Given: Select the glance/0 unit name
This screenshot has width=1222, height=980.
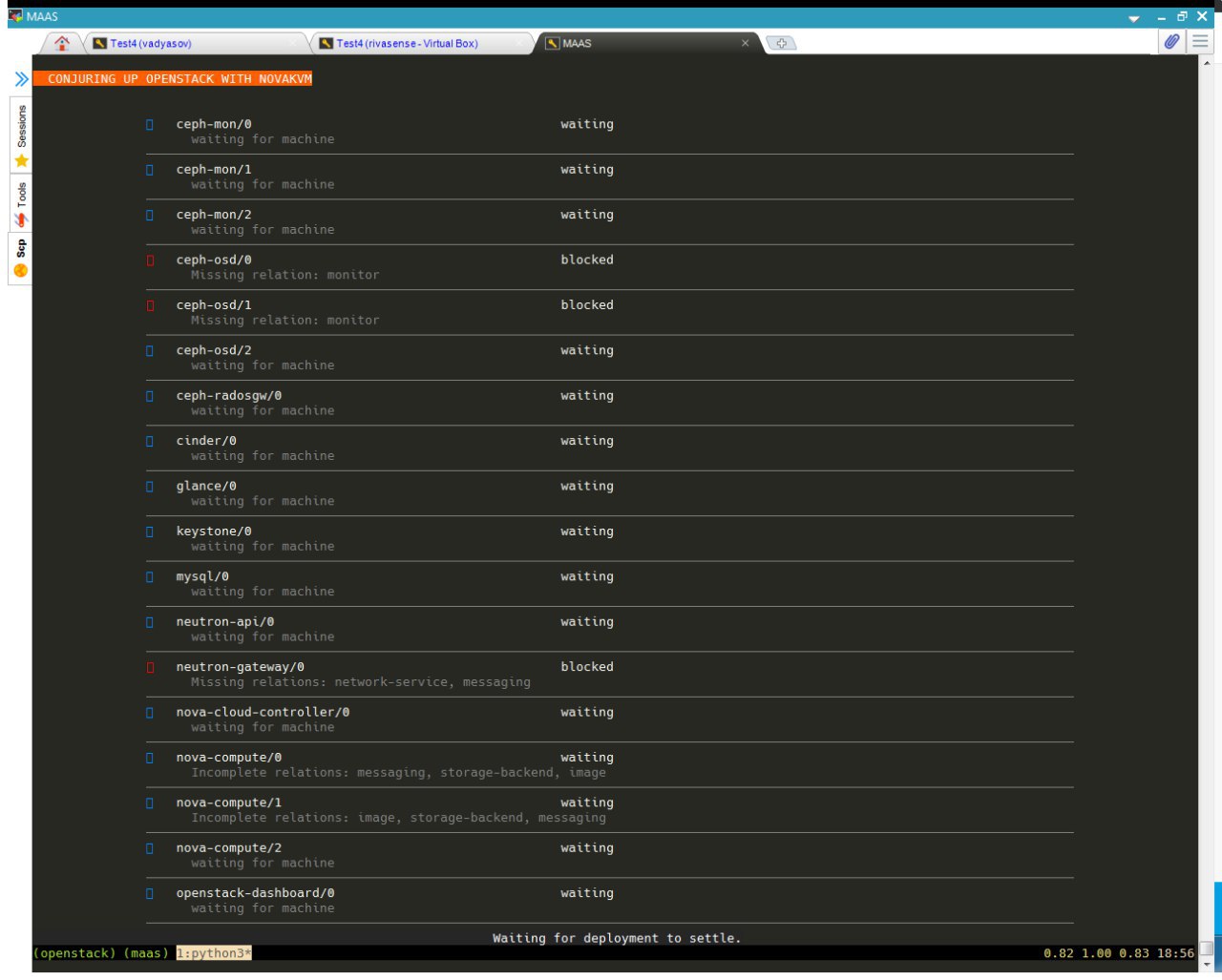Looking at the screenshot, I should click(x=206, y=486).
